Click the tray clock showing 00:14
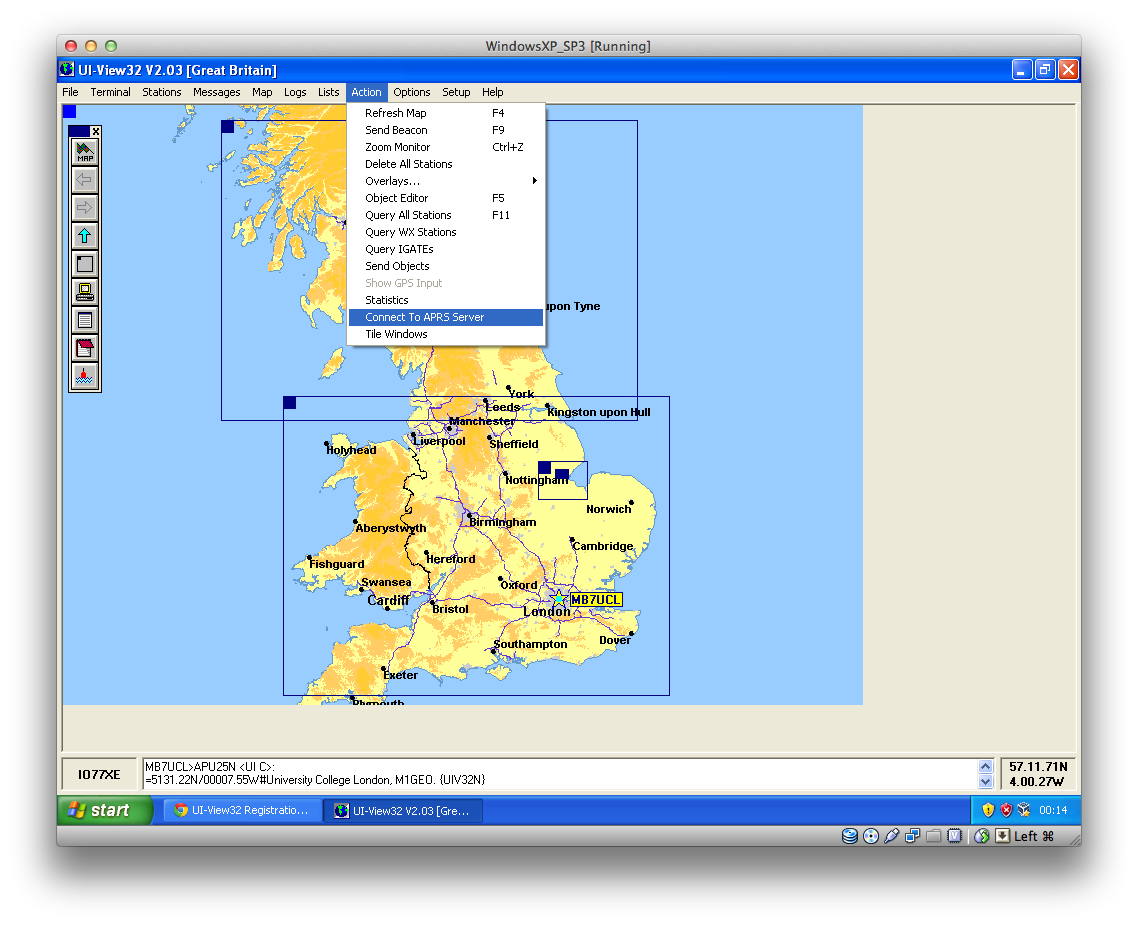Viewport: 1138px width, 925px height. (1052, 810)
